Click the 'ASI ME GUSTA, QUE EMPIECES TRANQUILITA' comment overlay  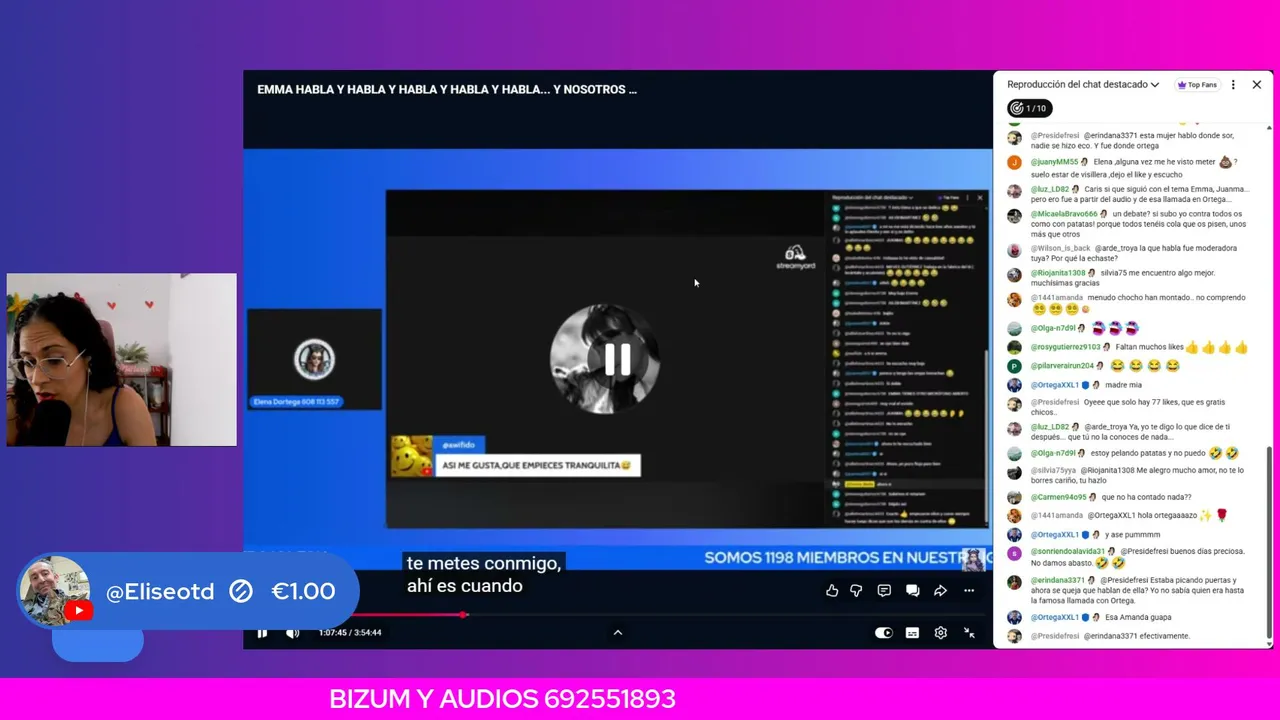537,465
